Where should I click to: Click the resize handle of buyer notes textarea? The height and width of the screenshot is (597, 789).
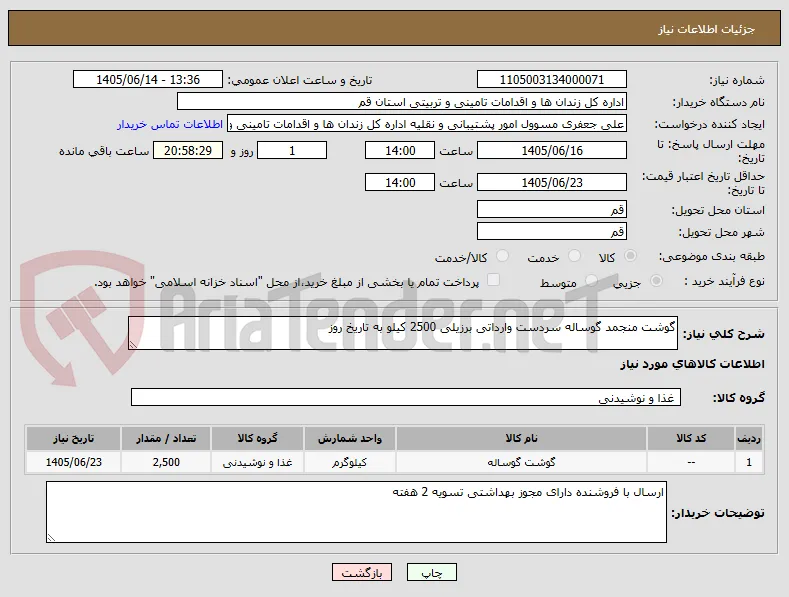(x=51, y=538)
